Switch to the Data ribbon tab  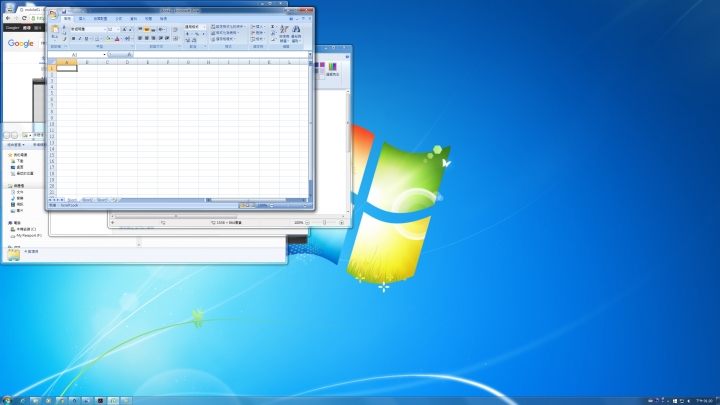(133, 18)
